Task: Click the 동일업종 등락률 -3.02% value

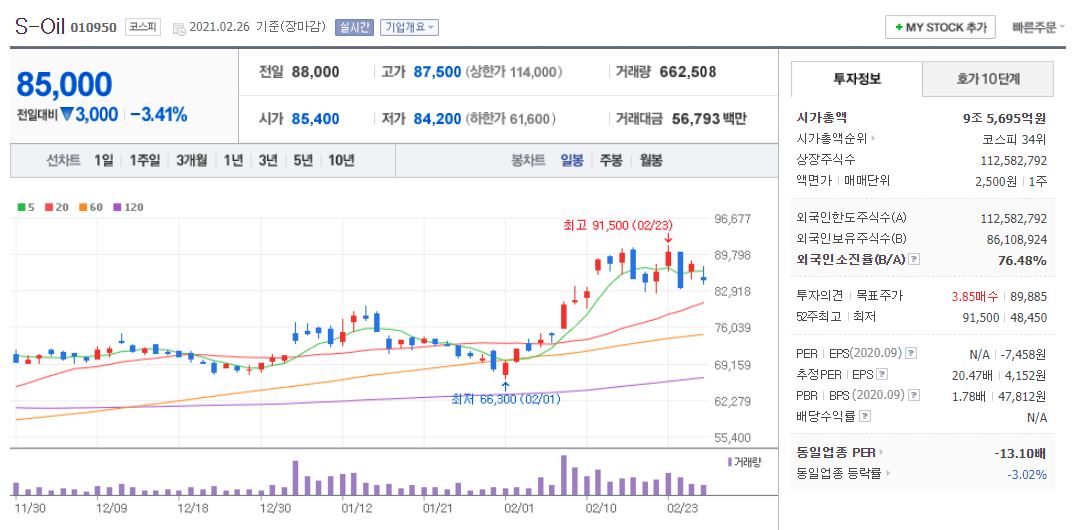Action: pos(1026,474)
